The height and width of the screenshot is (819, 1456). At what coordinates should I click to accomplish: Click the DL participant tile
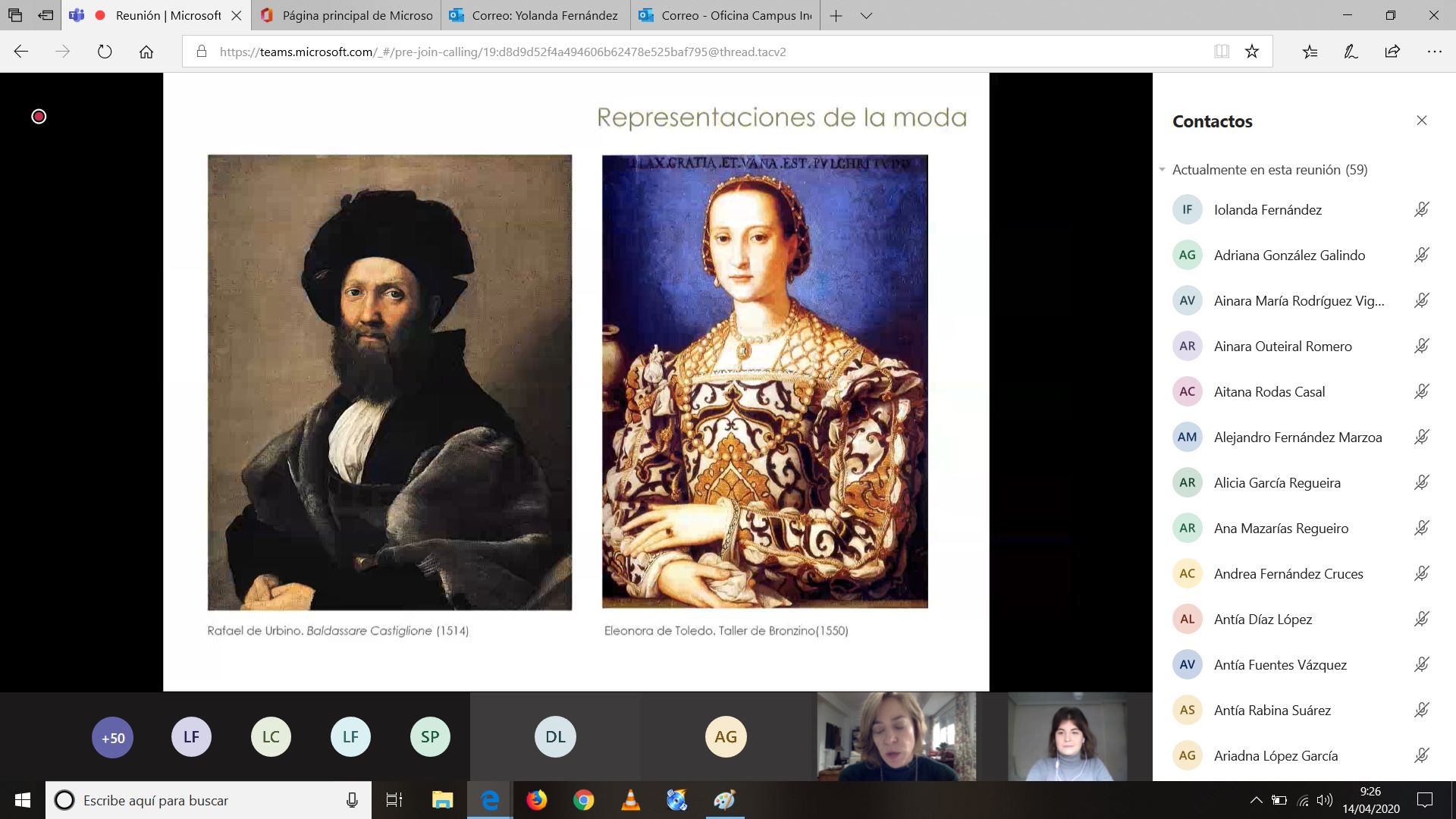(x=555, y=737)
